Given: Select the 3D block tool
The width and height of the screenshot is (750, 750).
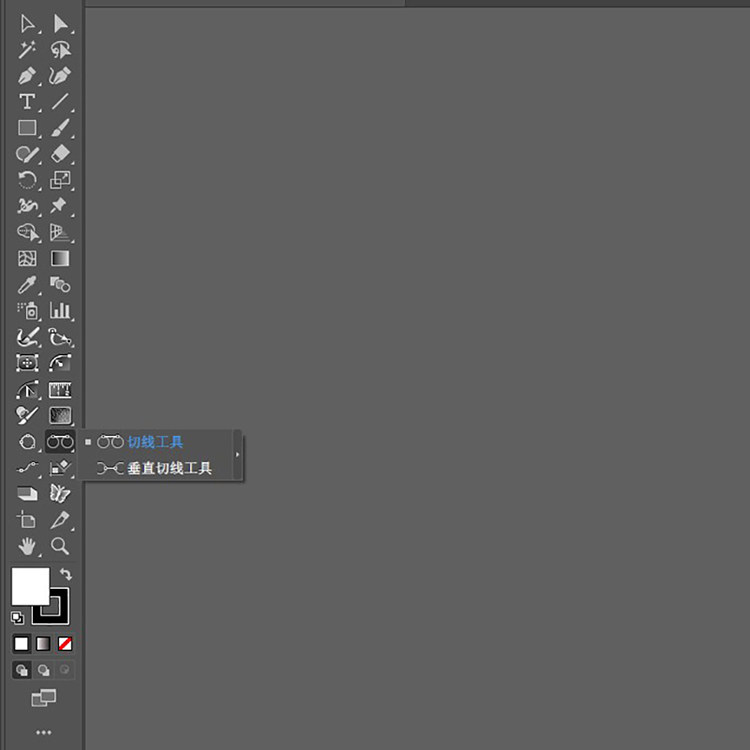Looking at the screenshot, I should point(27,493).
